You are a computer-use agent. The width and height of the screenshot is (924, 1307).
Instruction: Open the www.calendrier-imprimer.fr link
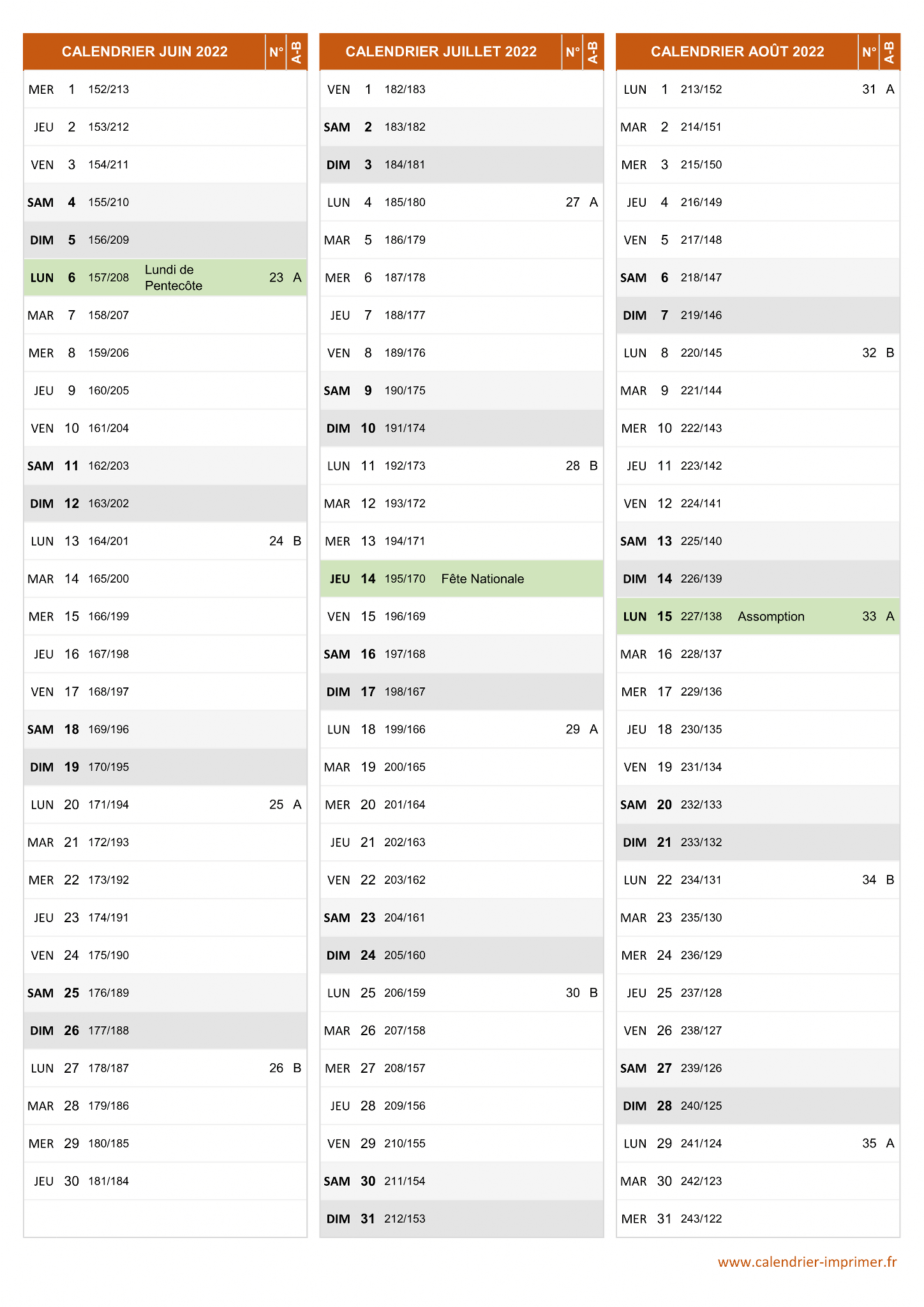click(807, 1262)
